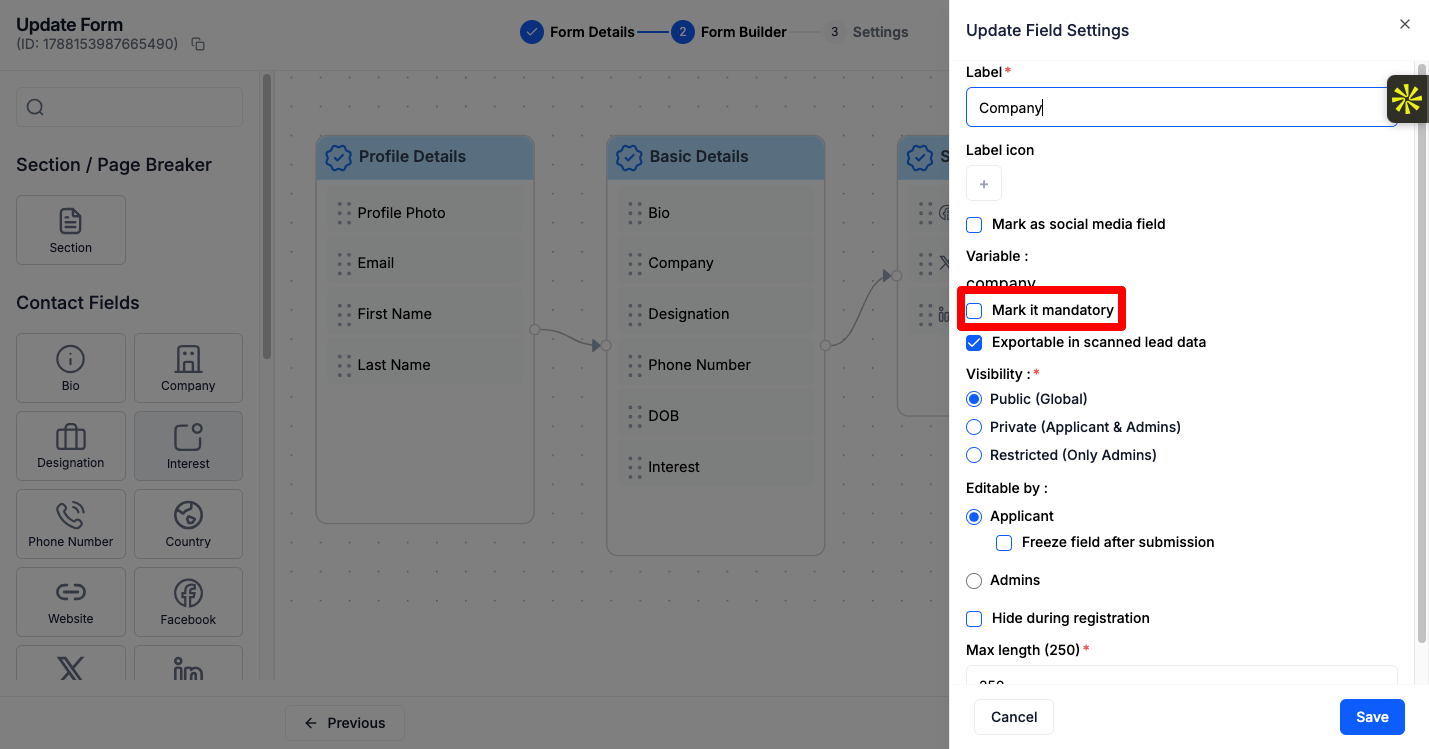Go back with Previous button
Screen dimensions: 1429x749
point(345,723)
